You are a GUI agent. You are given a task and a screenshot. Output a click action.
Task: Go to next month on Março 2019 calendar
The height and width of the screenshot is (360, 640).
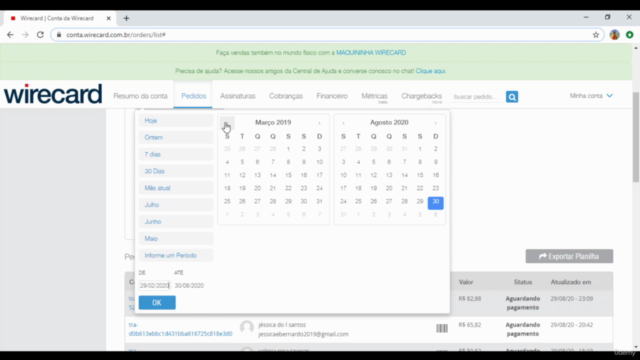319,122
